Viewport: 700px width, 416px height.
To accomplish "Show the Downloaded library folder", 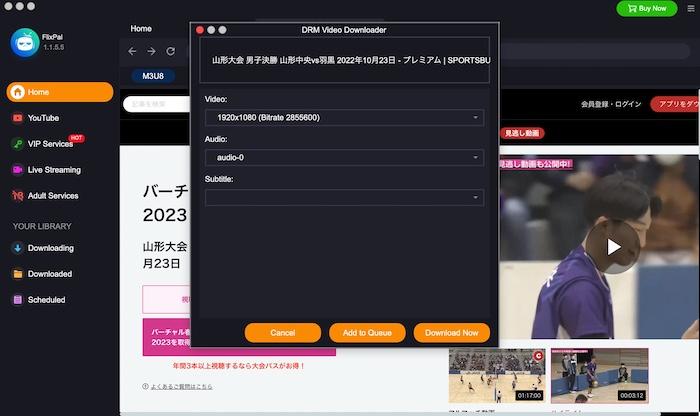I will click(50, 274).
